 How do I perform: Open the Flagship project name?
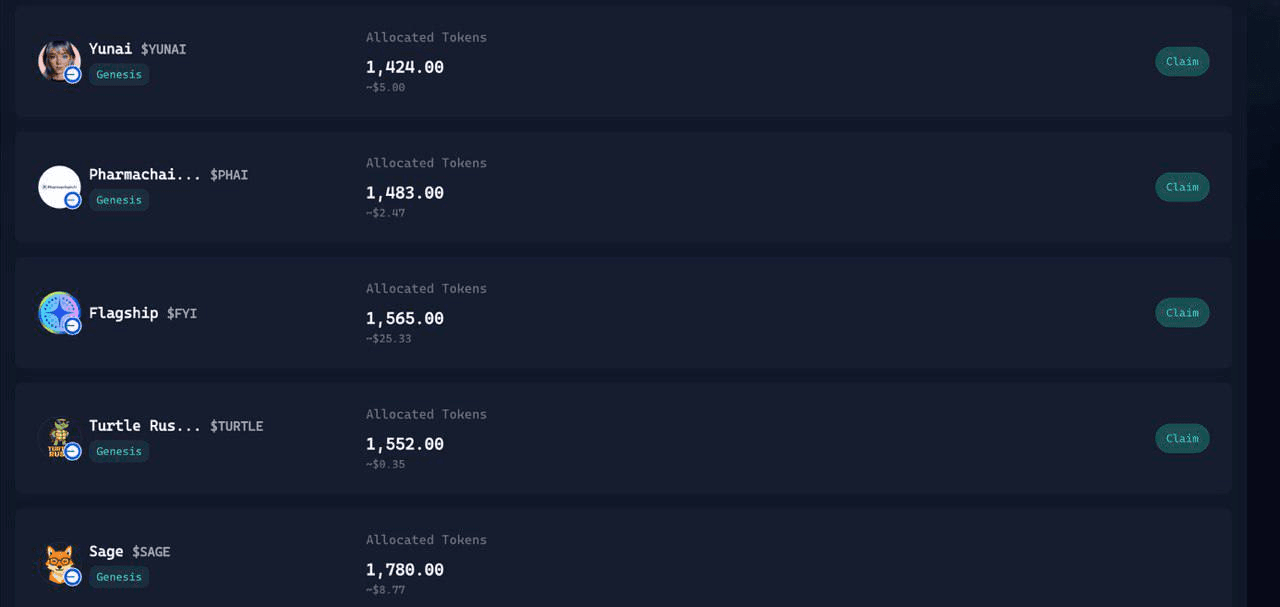(124, 313)
